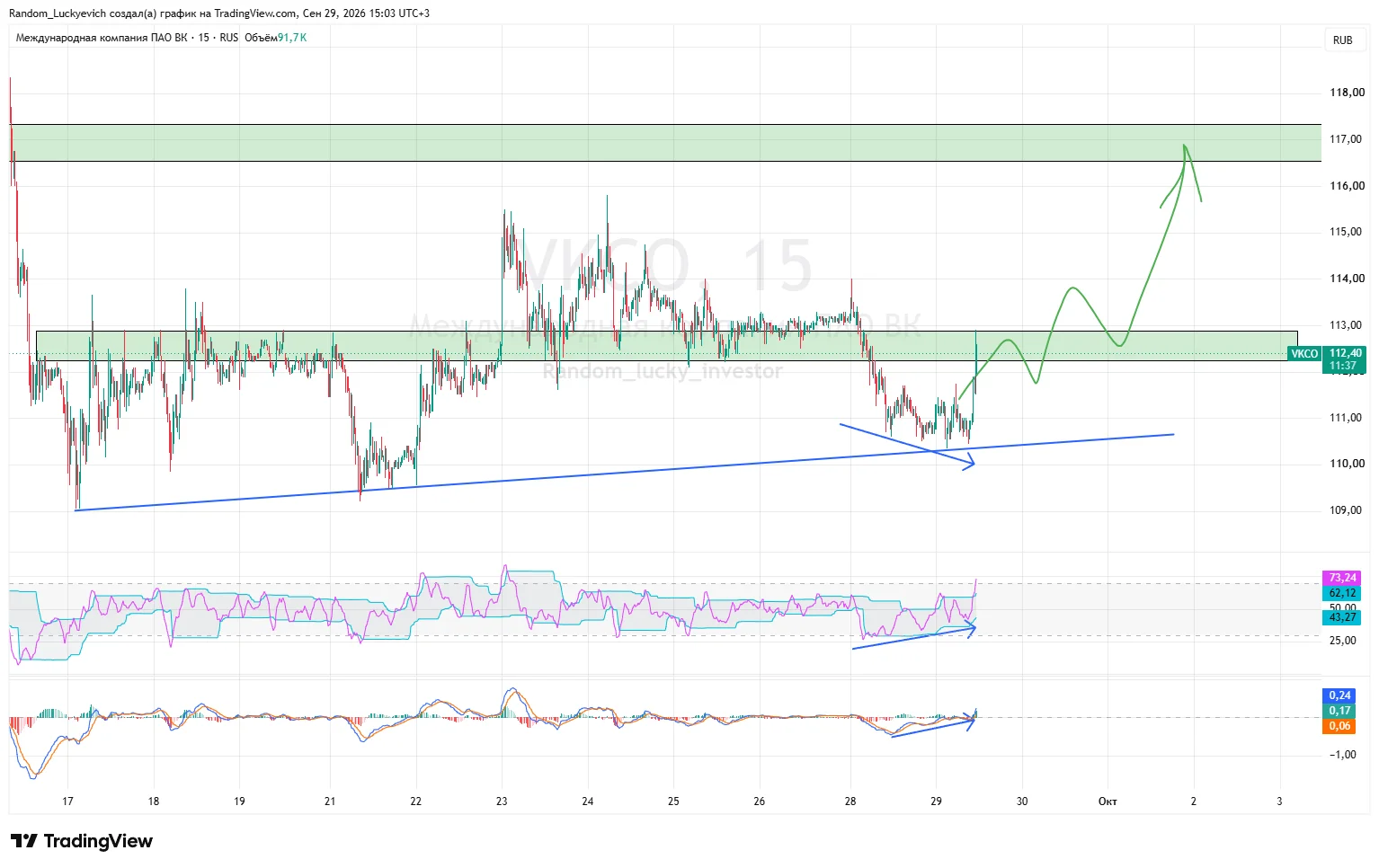The height and width of the screenshot is (868, 1379).
Task: Click the 11:37 bar countdown label
Action: (x=1343, y=366)
